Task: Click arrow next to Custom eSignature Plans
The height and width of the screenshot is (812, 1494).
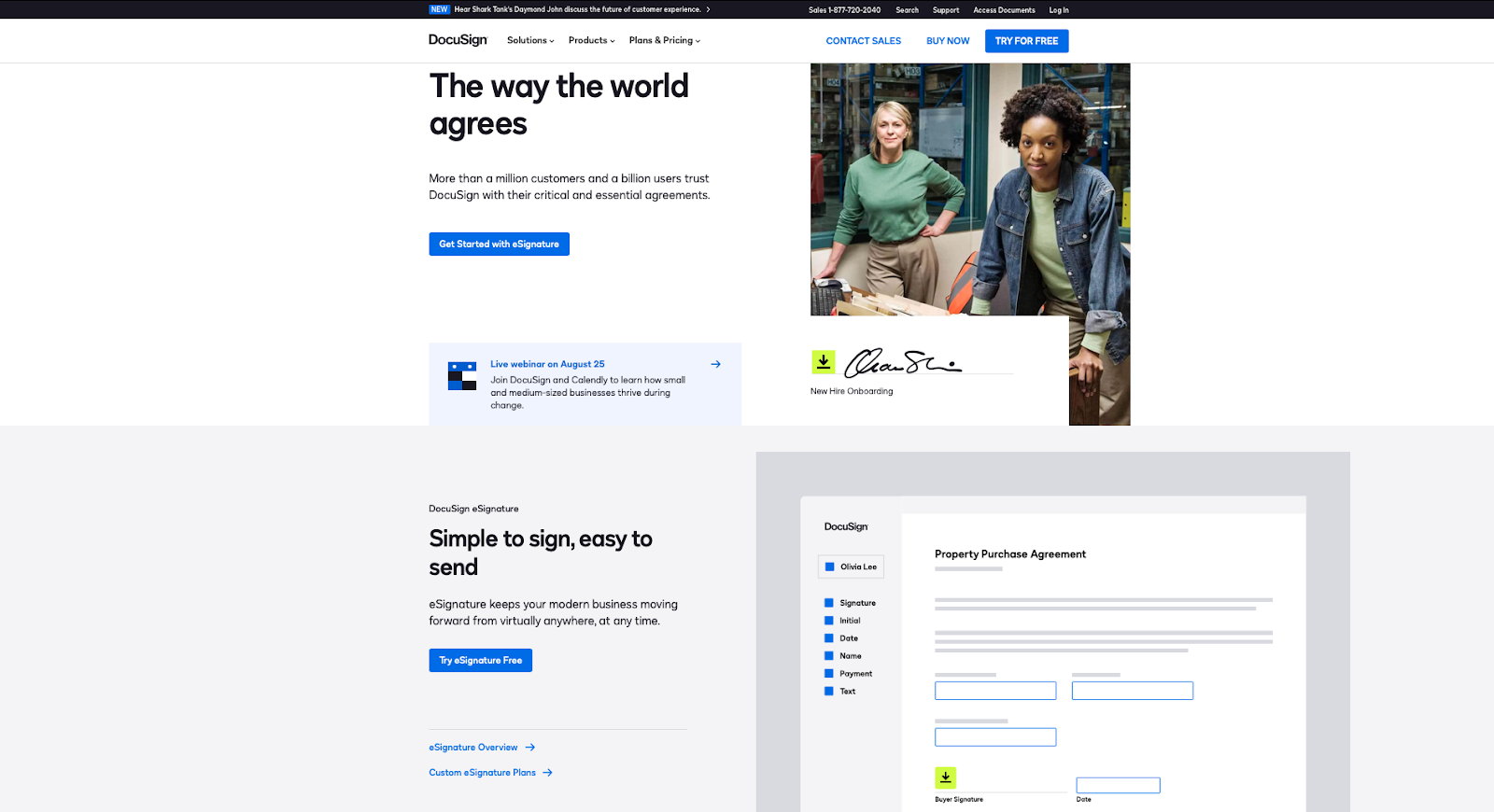Action: pos(548,773)
